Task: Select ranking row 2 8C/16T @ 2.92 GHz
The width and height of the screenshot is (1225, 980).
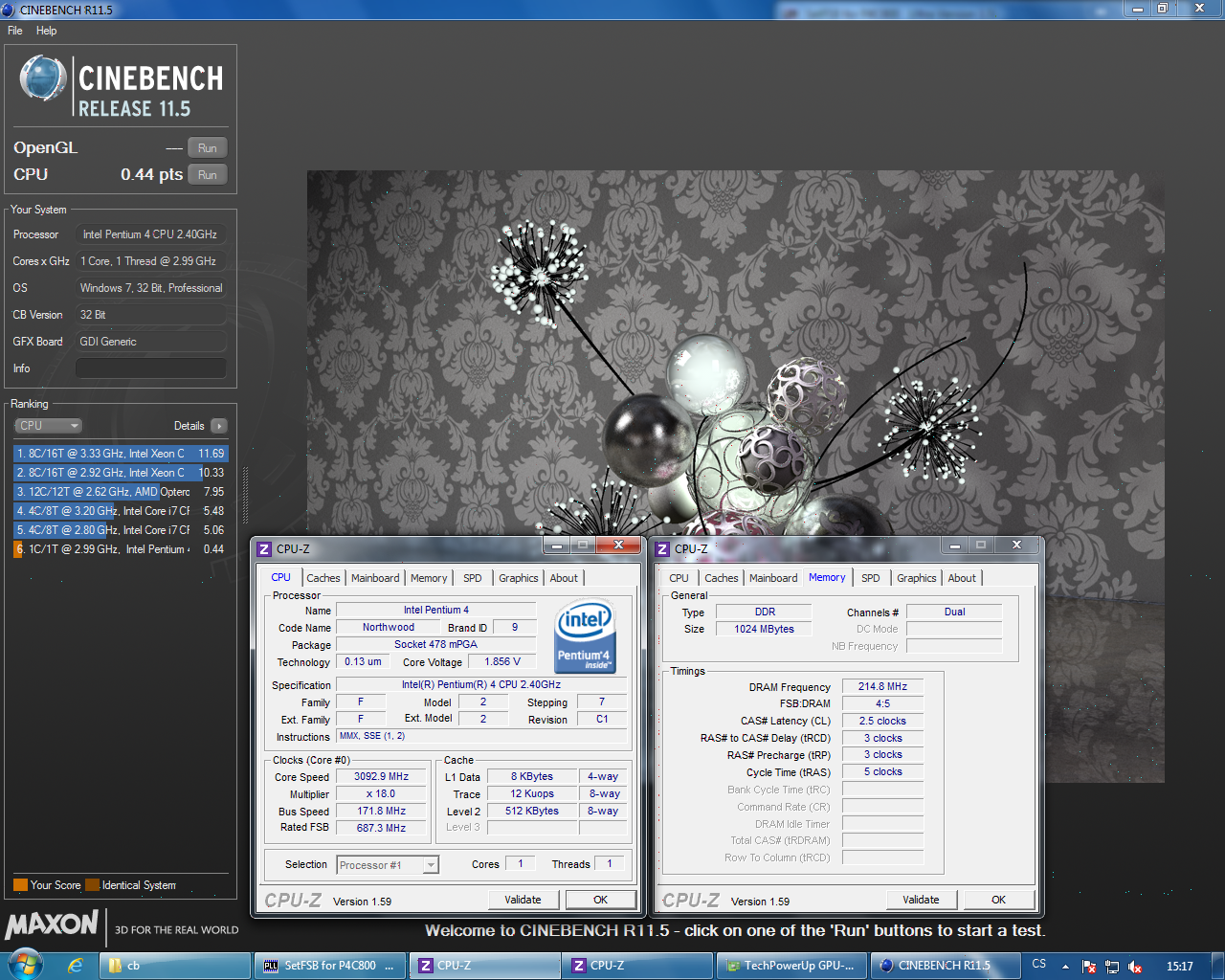Action: pos(121,473)
